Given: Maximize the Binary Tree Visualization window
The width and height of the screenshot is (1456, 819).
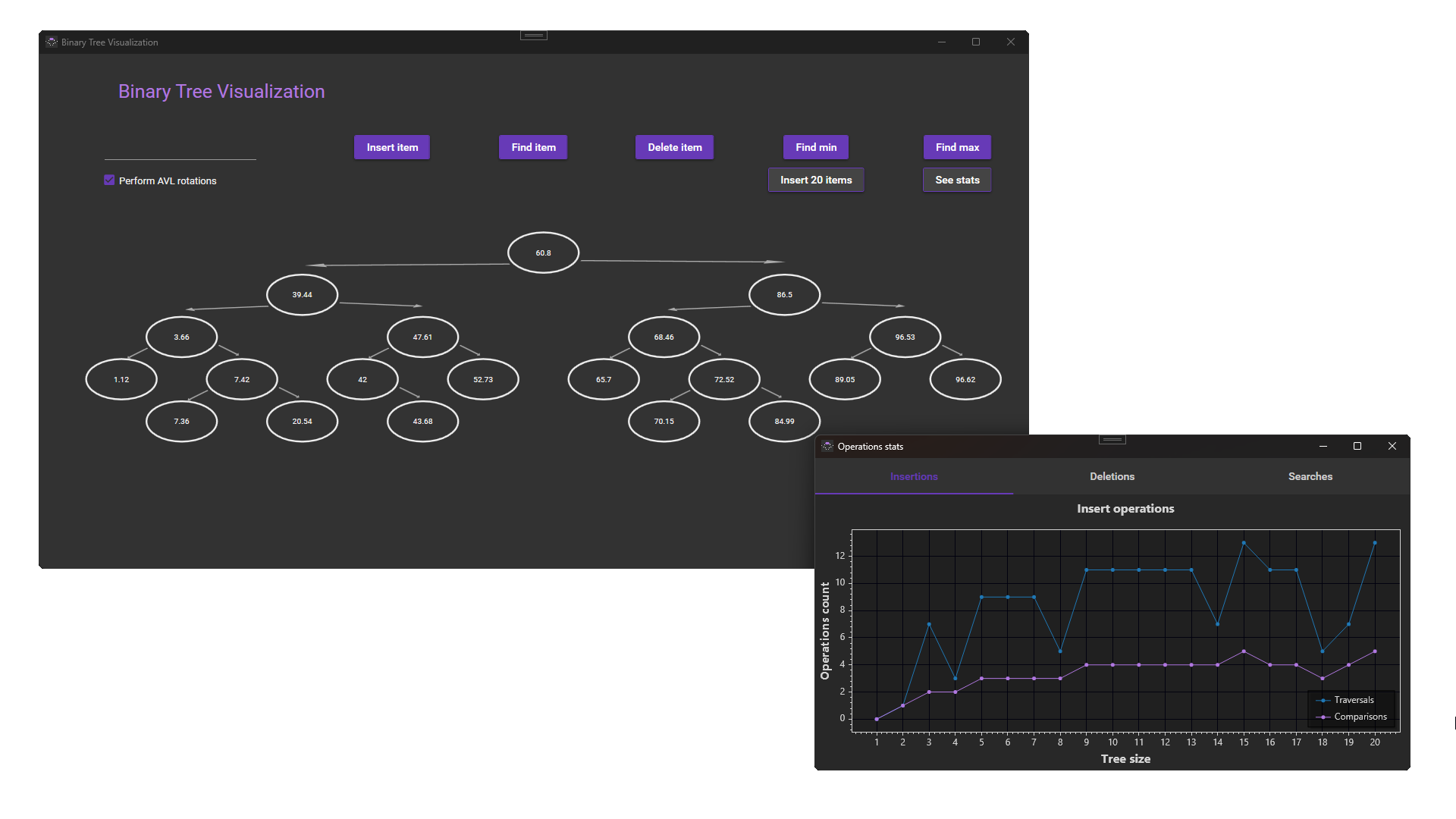Looking at the screenshot, I should coord(976,42).
